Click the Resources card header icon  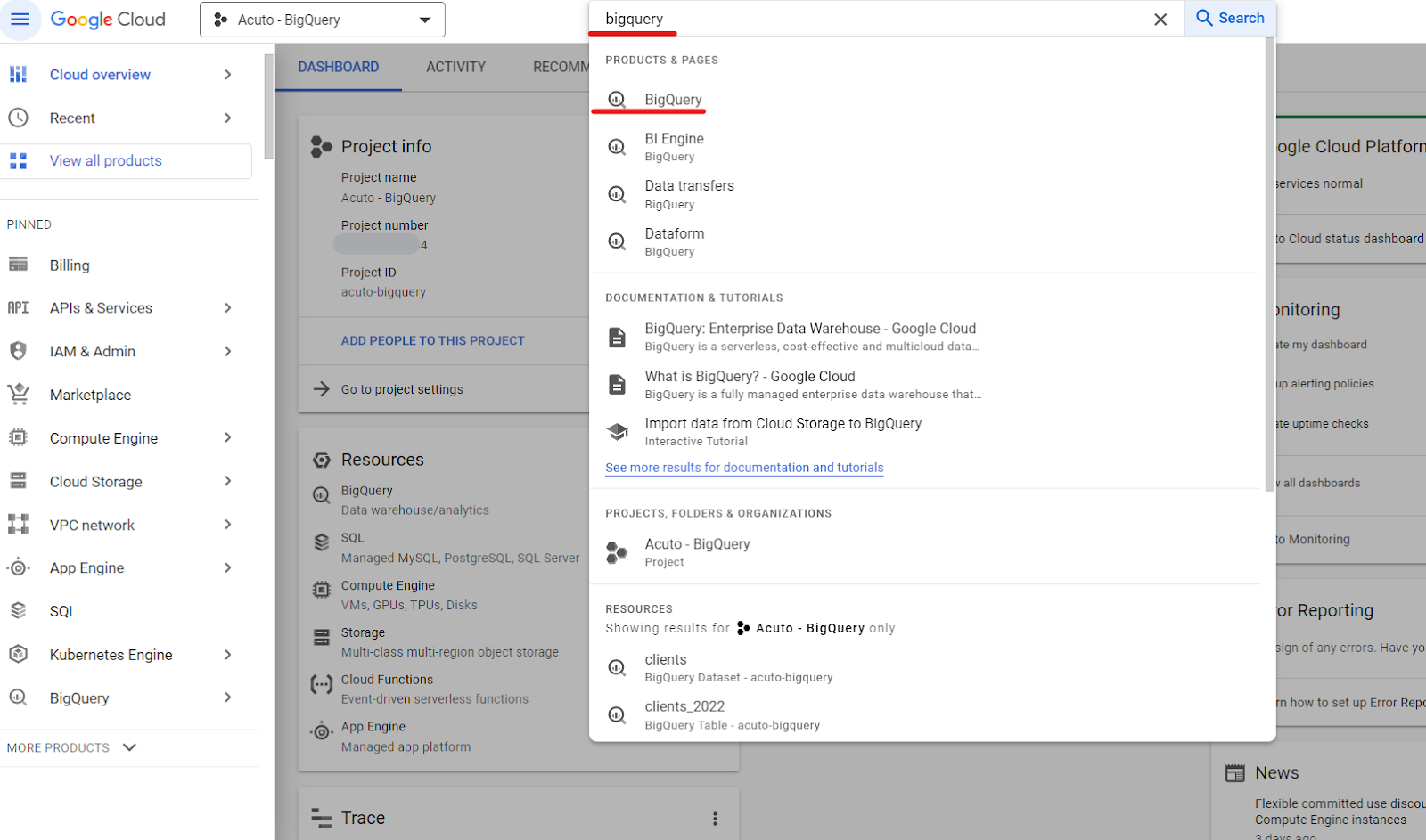click(322, 460)
